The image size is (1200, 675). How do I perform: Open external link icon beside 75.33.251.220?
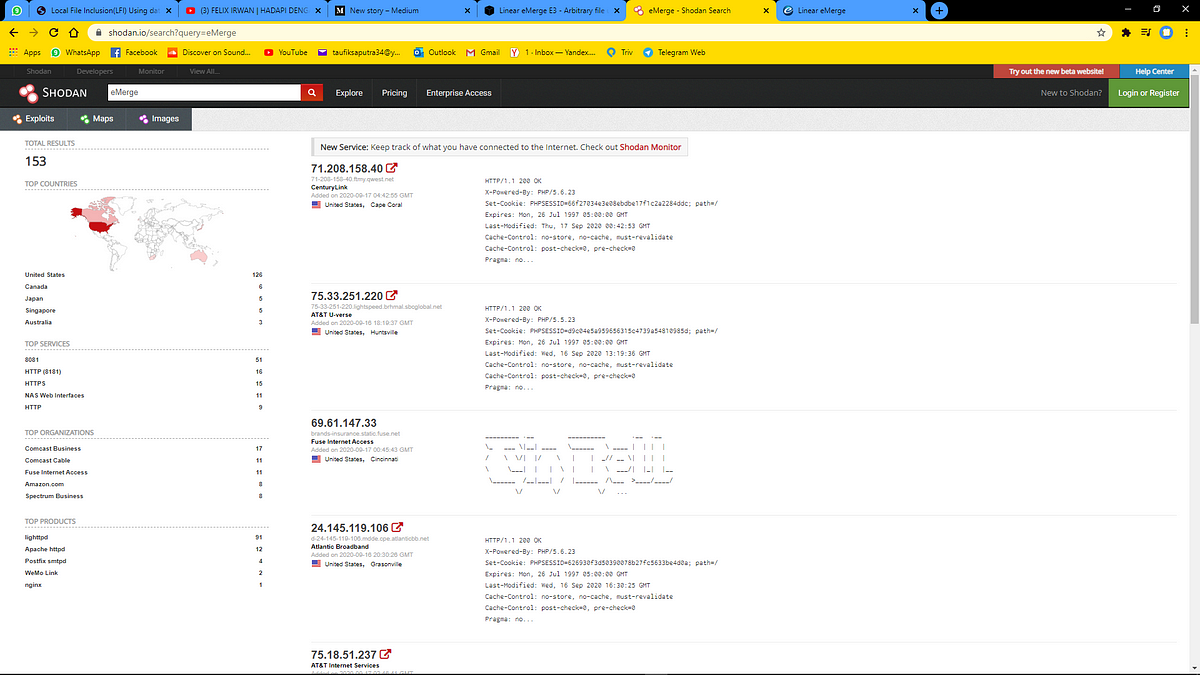pos(392,296)
